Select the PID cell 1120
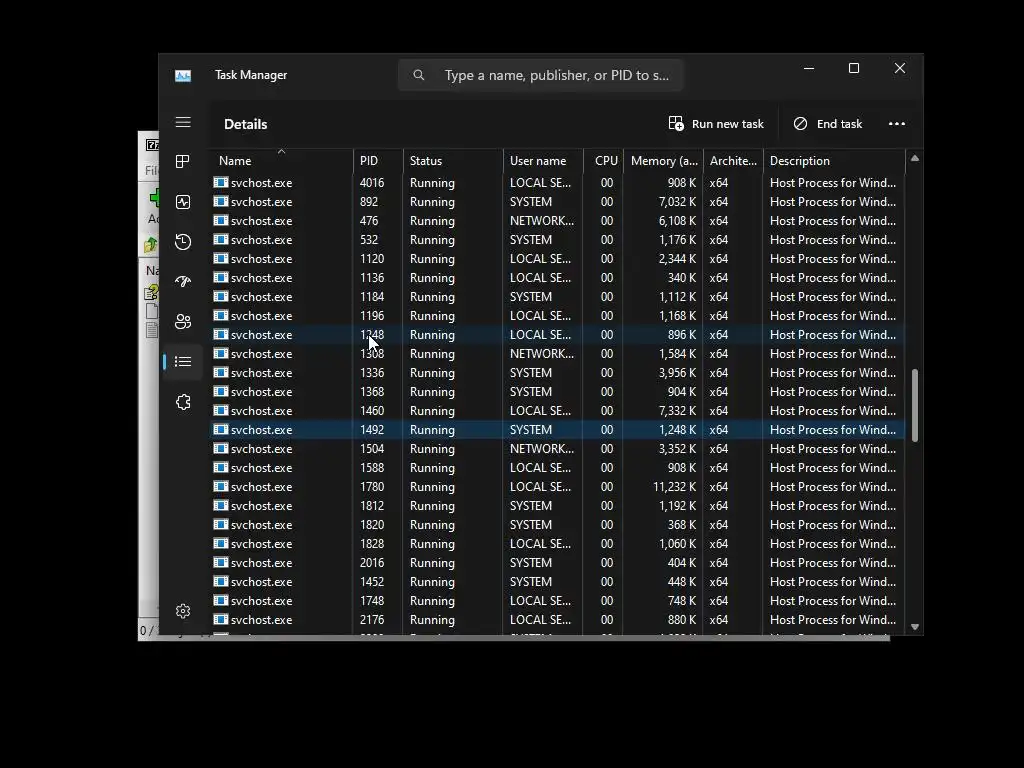 (372, 259)
